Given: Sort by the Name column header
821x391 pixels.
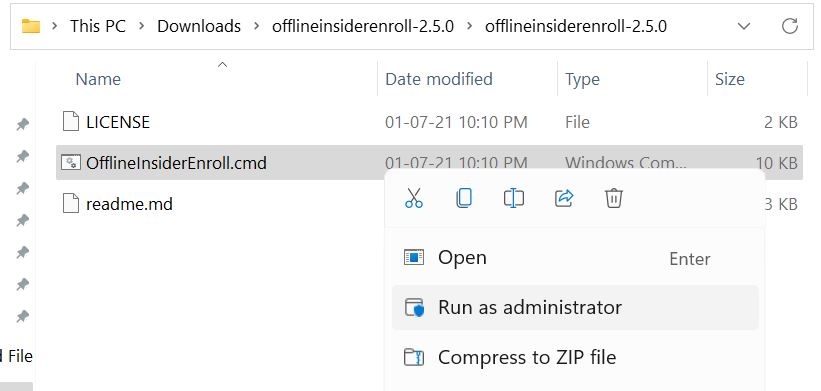Looking at the screenshot, I should [98, 79].
